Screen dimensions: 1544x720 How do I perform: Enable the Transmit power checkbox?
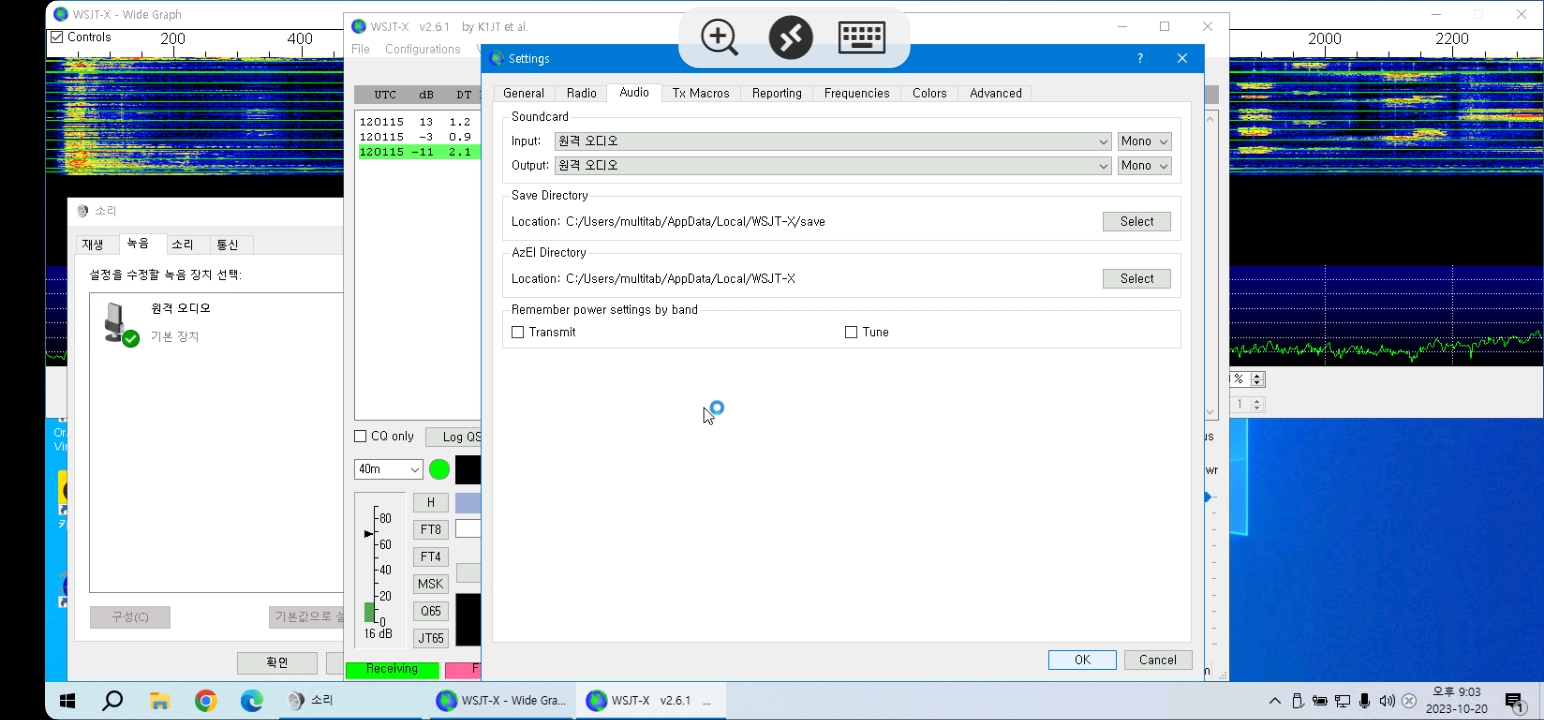pyautogui.click(x=518, y=332)
